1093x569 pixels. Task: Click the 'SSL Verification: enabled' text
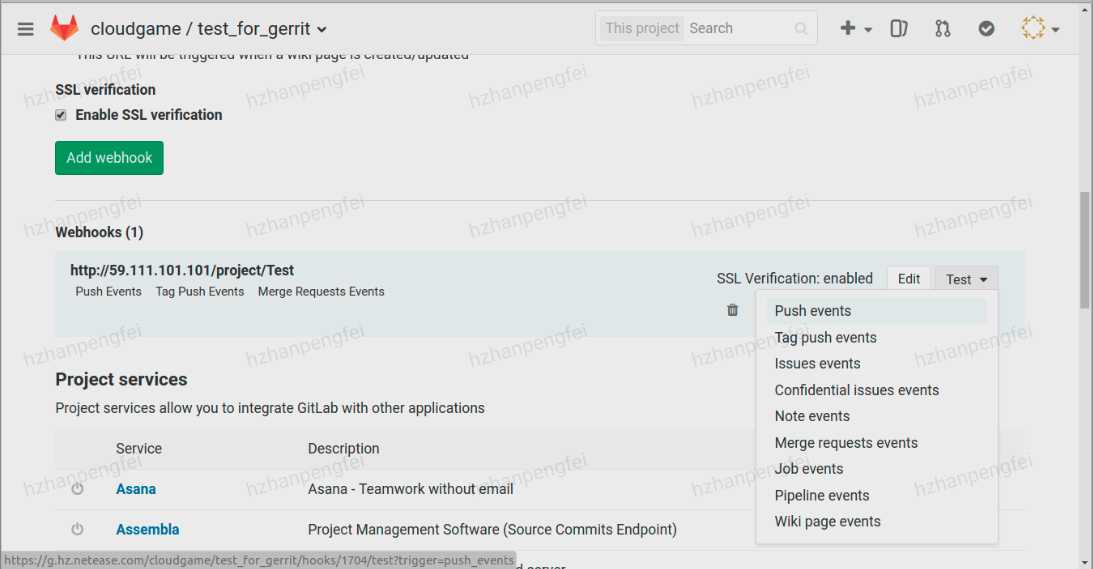click(x=795, y=279)
